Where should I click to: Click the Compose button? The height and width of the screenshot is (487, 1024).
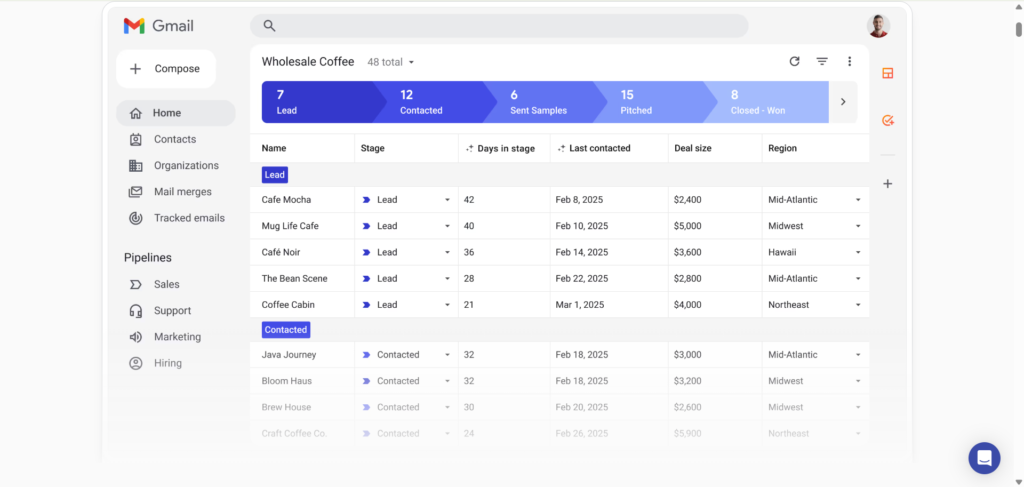click(166, 69)
